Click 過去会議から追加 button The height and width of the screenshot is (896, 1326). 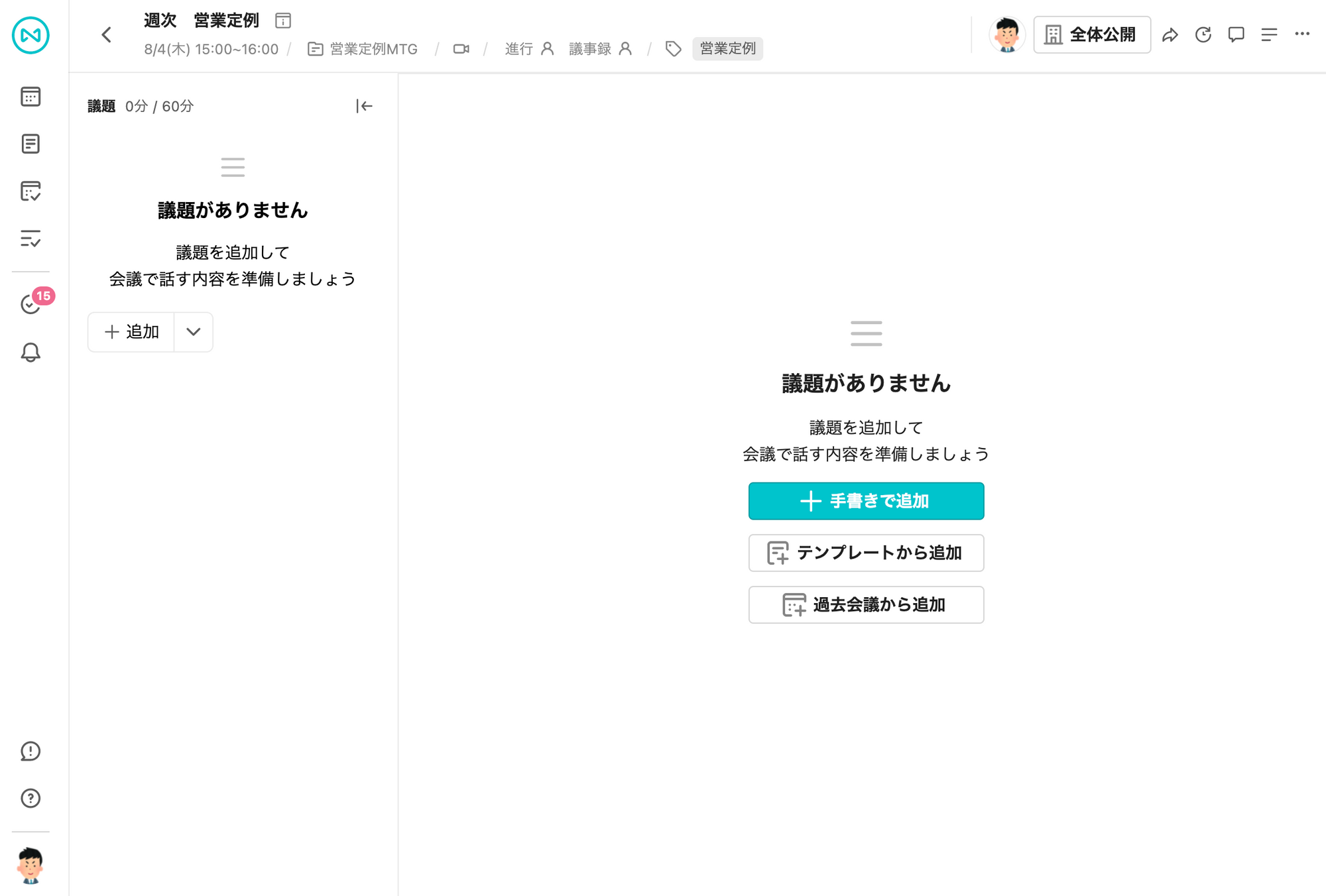coord(866,604)
